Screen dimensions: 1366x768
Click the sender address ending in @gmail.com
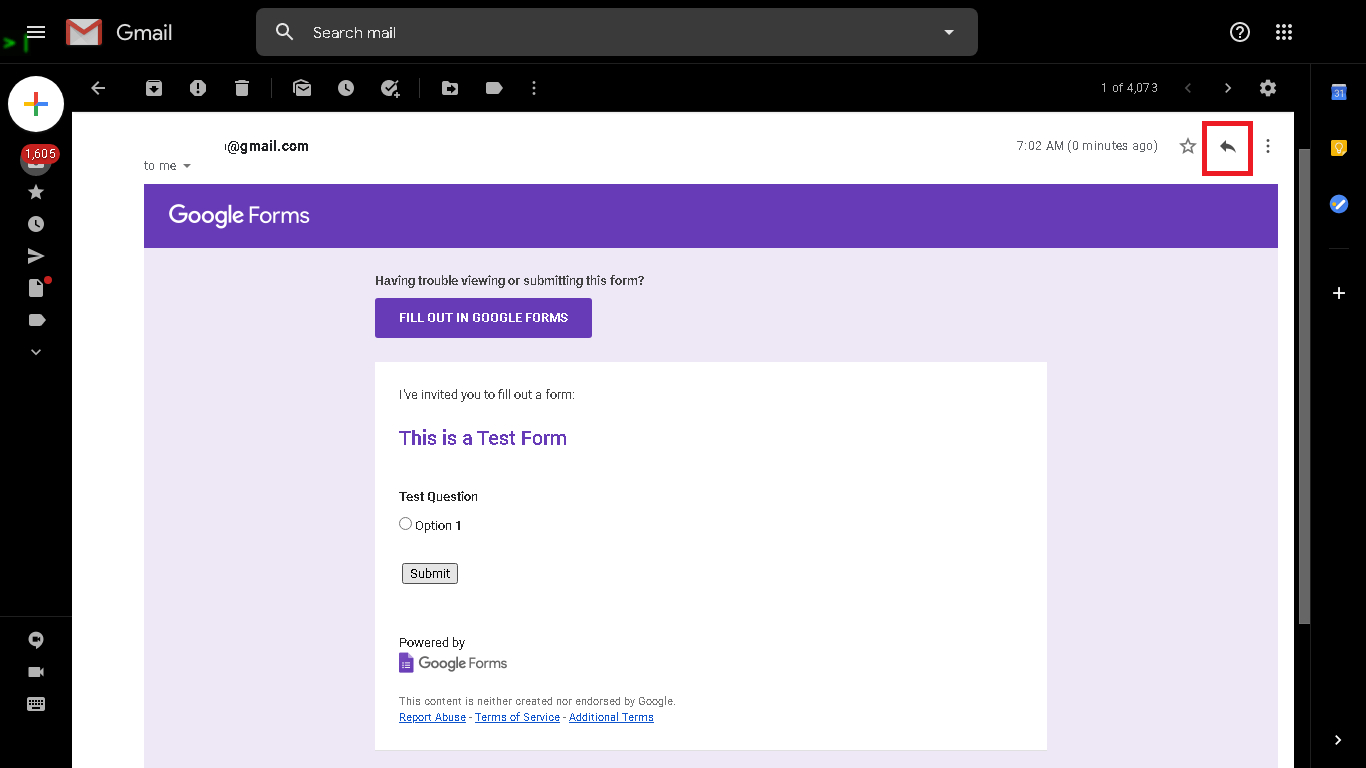point(266,146)
